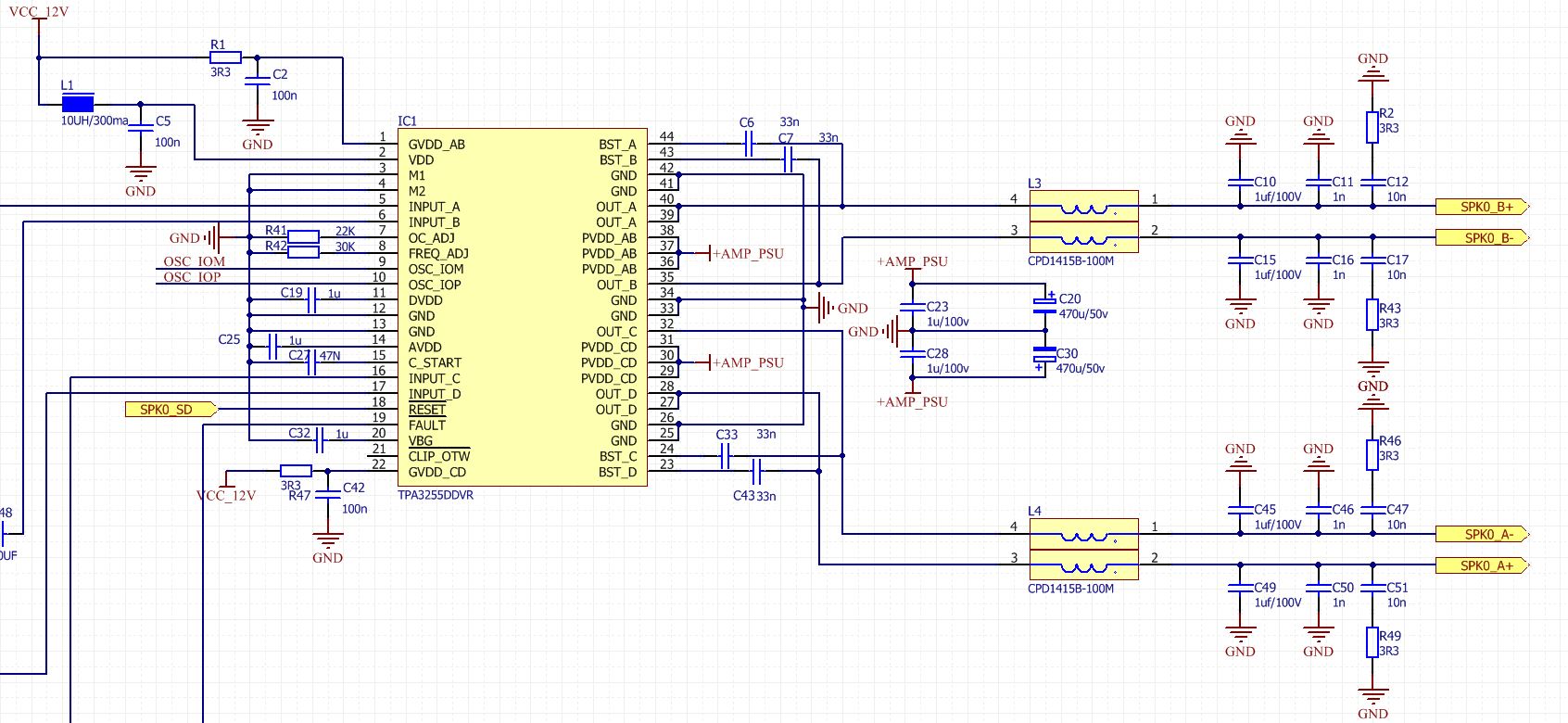
Task: Click the VCC_12V power label near R47
Action: [x=226, y=496]
